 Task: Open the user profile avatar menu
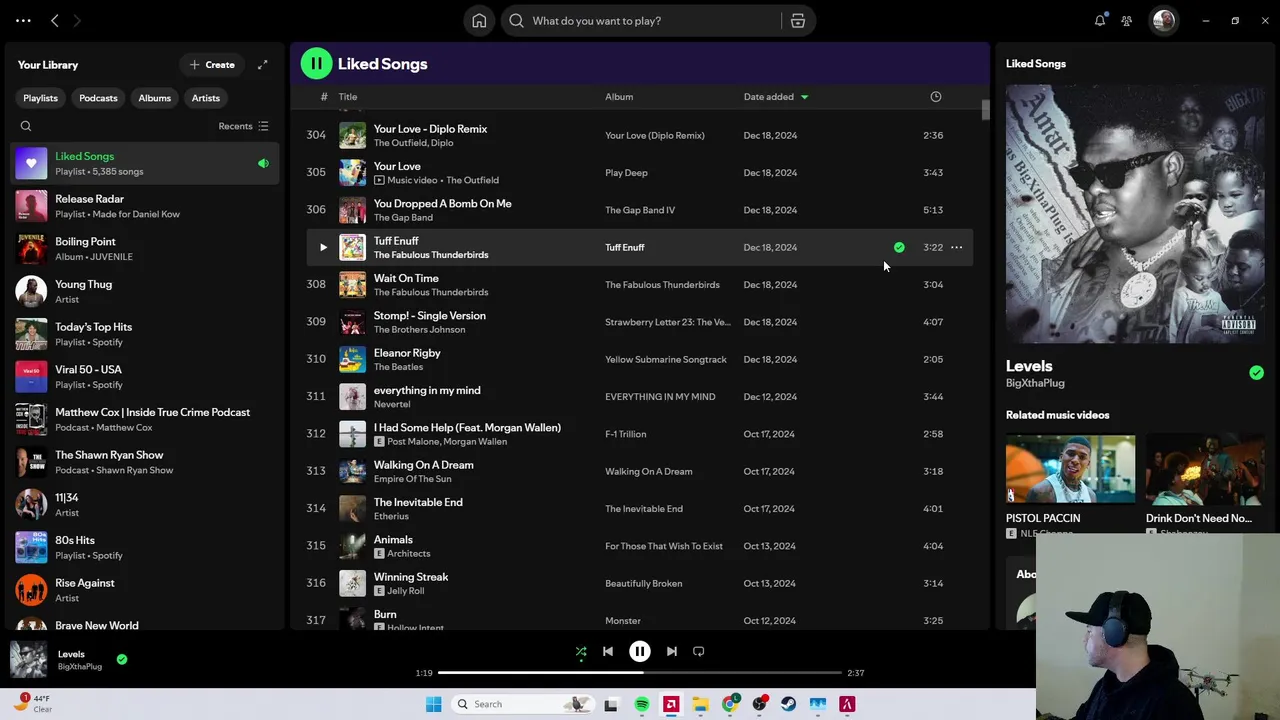(x=1163, y=20)
